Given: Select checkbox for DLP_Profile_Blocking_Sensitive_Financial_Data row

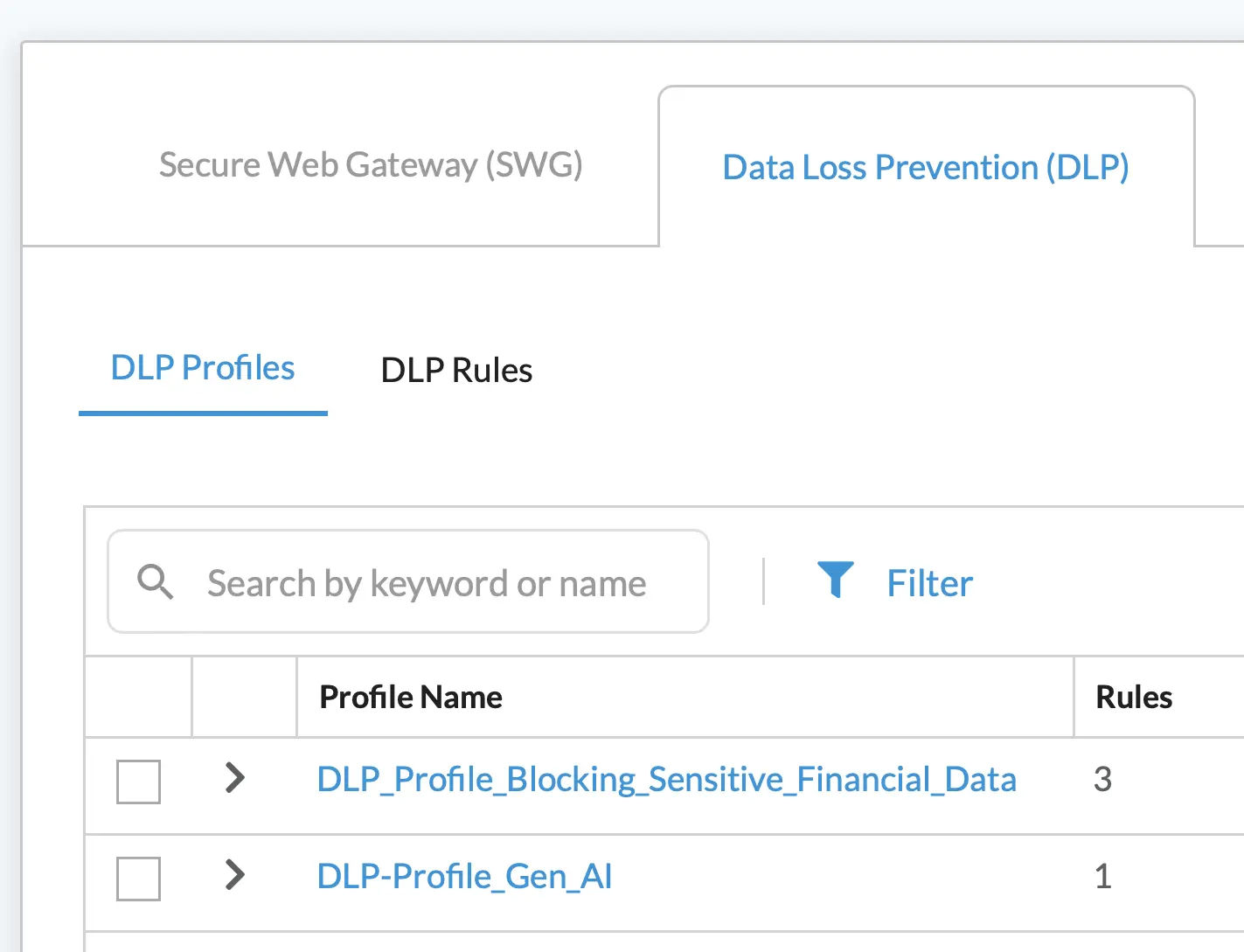Looking at the screenshot, I should tap(138, 782).
